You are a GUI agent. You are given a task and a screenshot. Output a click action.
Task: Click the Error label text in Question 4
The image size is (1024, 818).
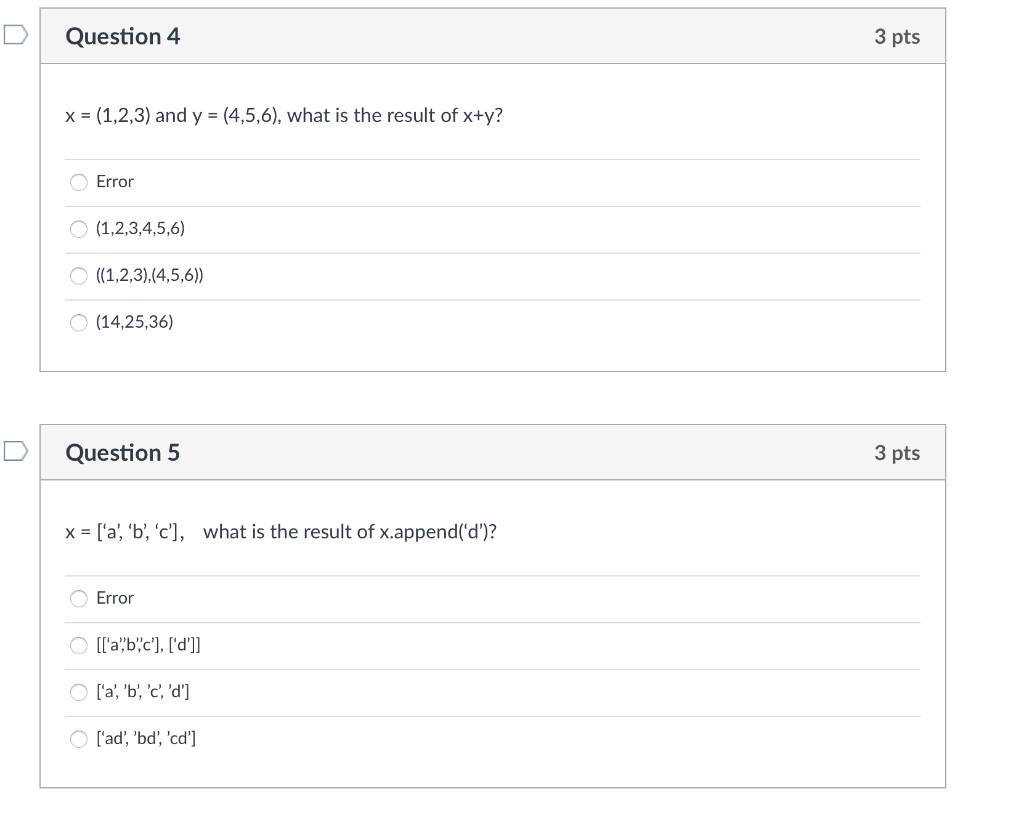click(x=115, y=181)
